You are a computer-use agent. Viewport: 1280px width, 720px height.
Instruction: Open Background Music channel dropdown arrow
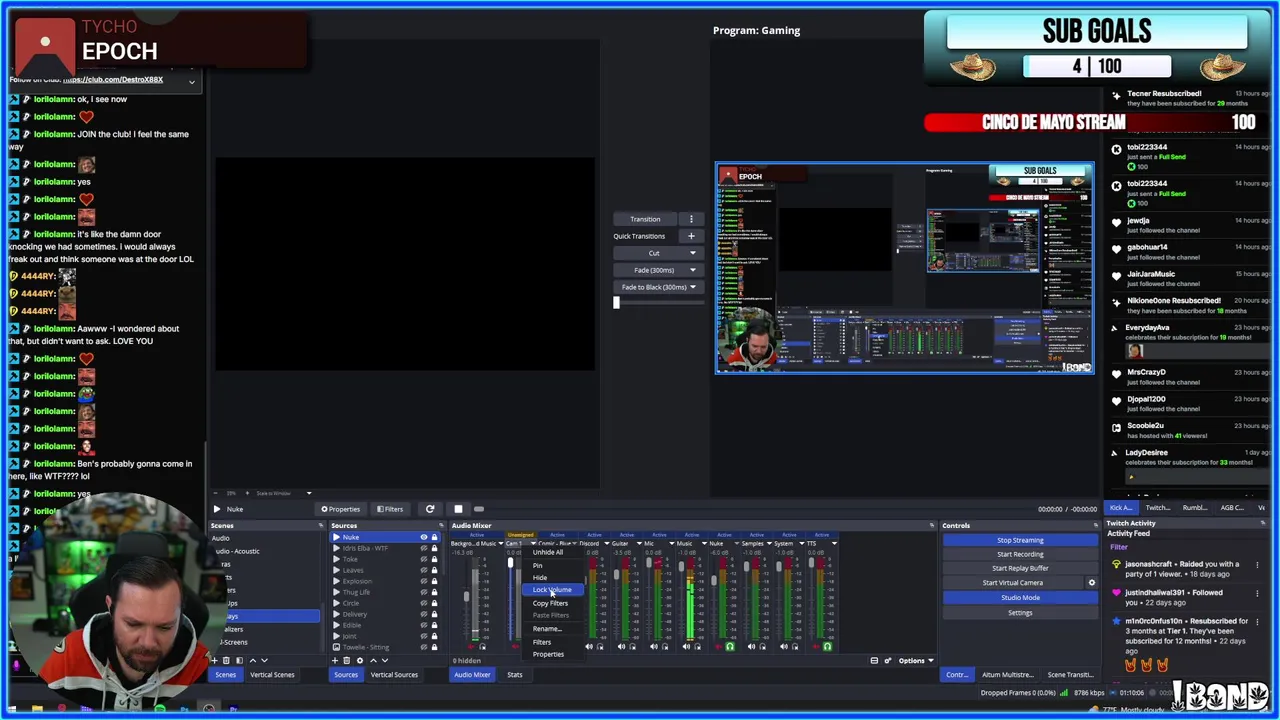501,543
